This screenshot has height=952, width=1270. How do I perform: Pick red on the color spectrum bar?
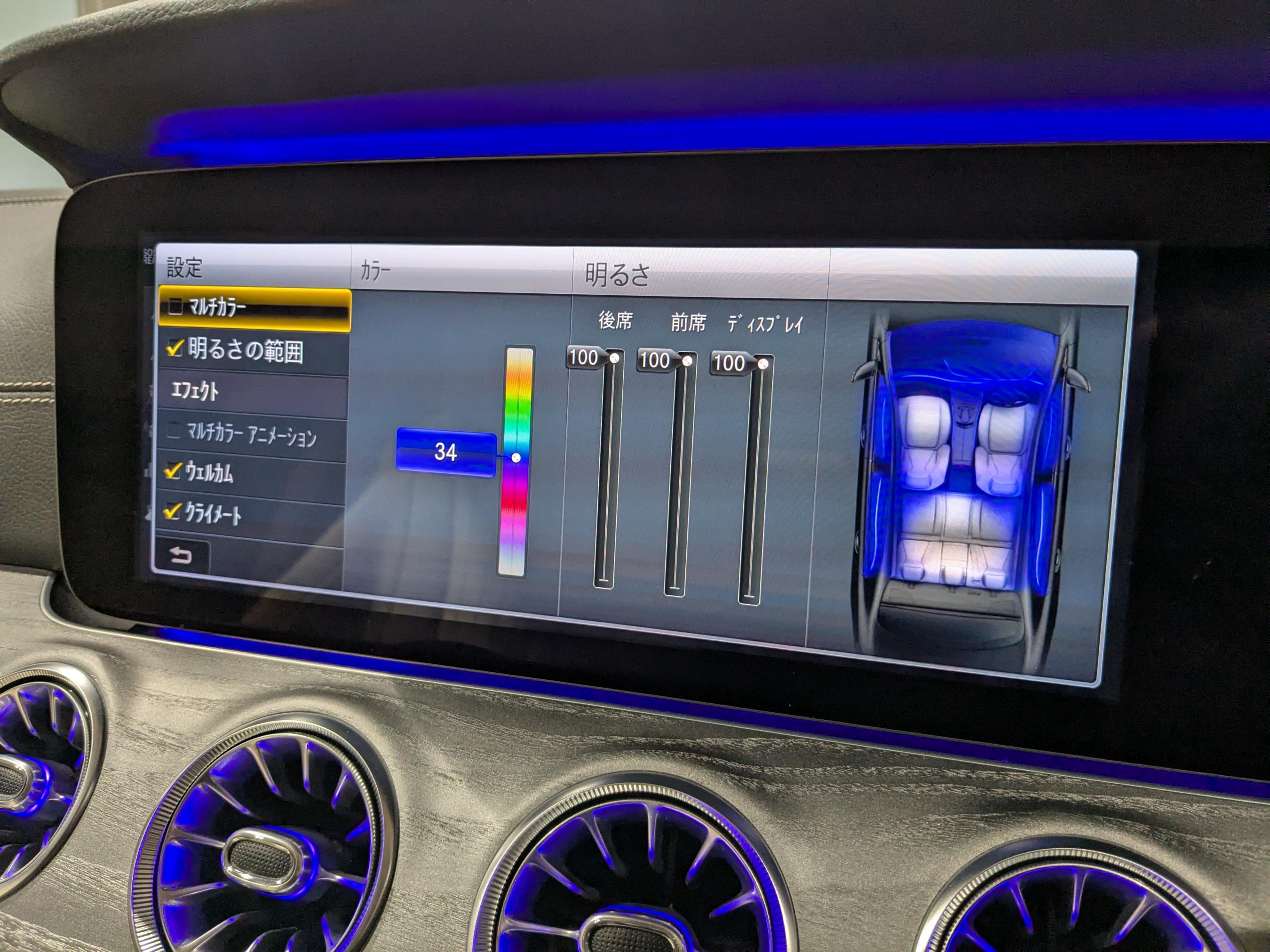pyautogui.click(x=514, y=504)
